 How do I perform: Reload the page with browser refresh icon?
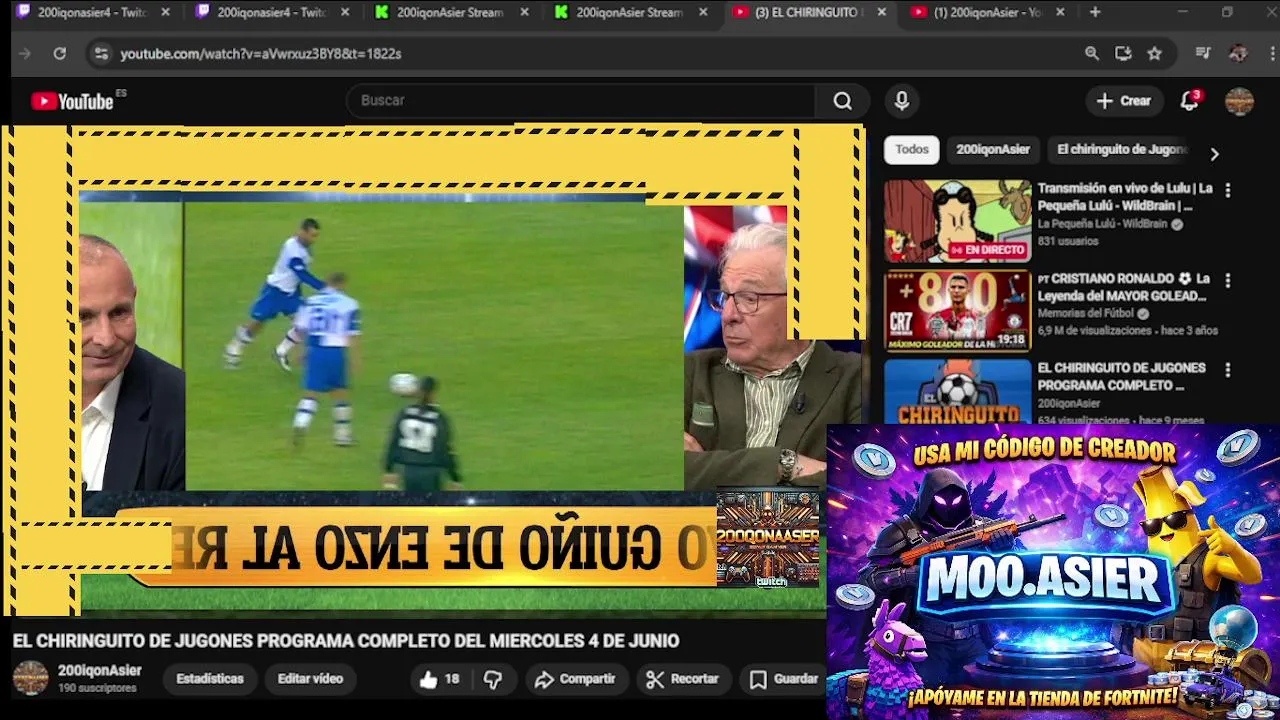click(60, 54)
